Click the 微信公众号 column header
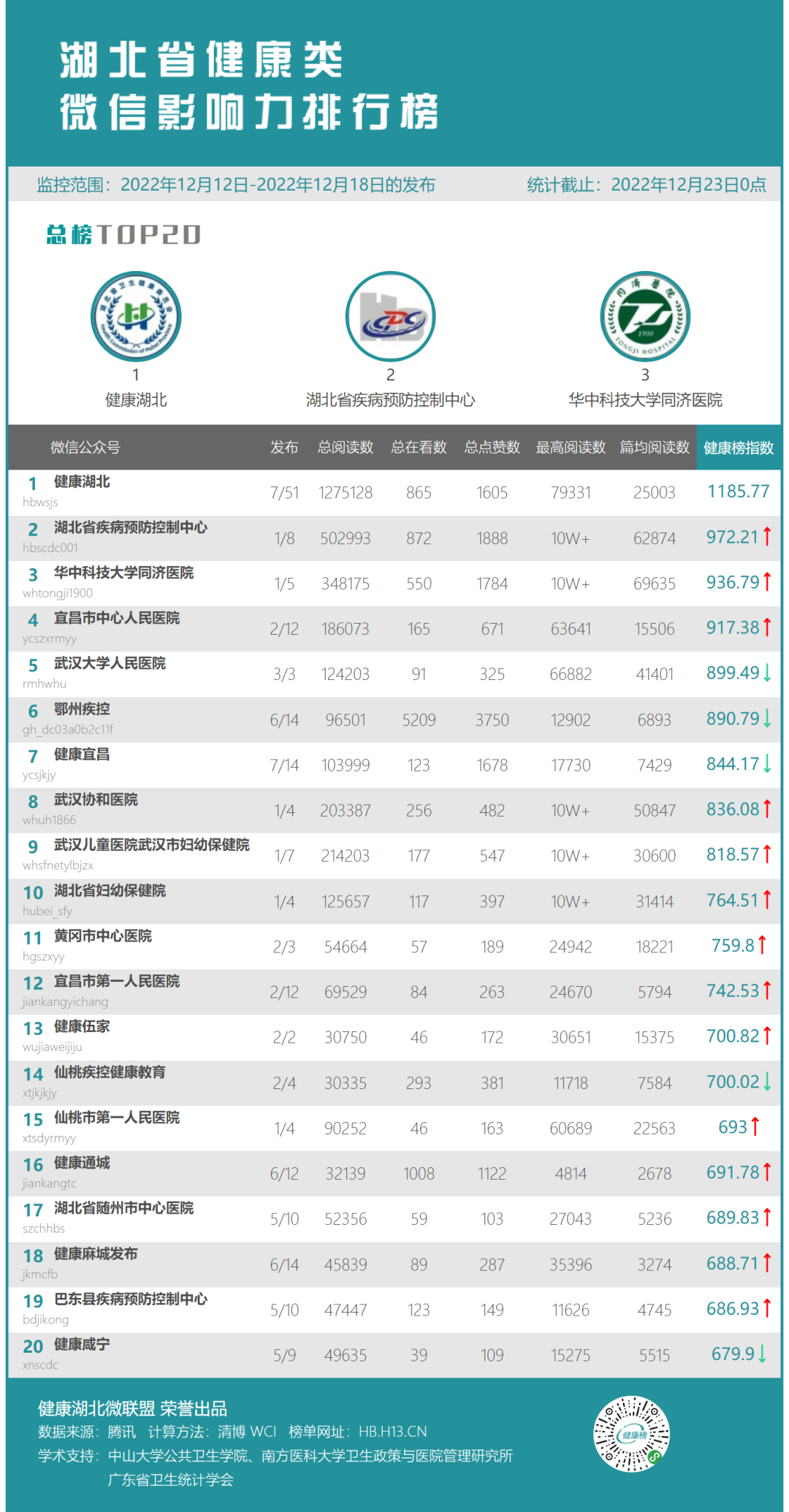 click(x=85, y=447)
